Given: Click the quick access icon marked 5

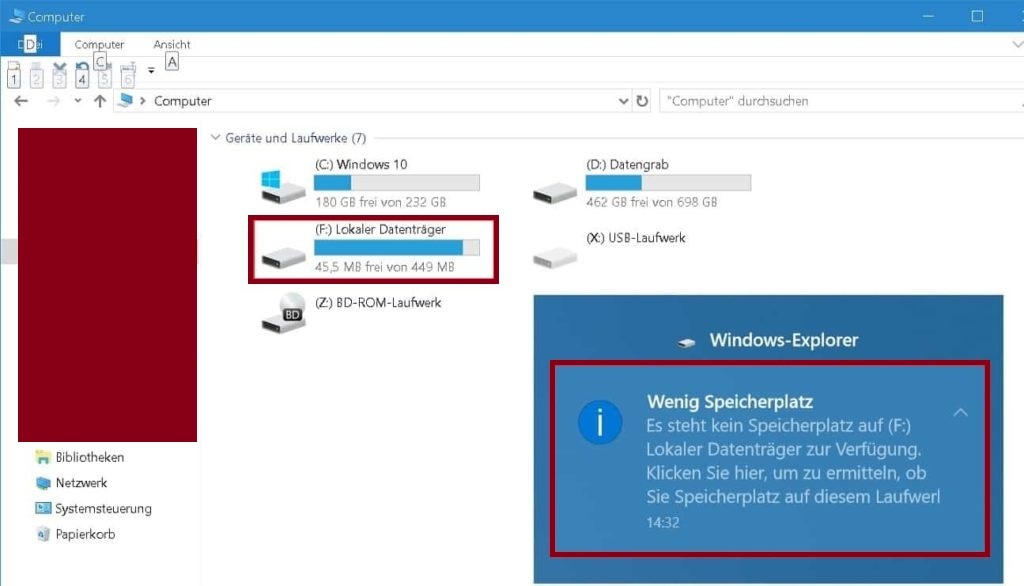Looking at the screenshot, I should pyautogui.click(x=104, y=74).
